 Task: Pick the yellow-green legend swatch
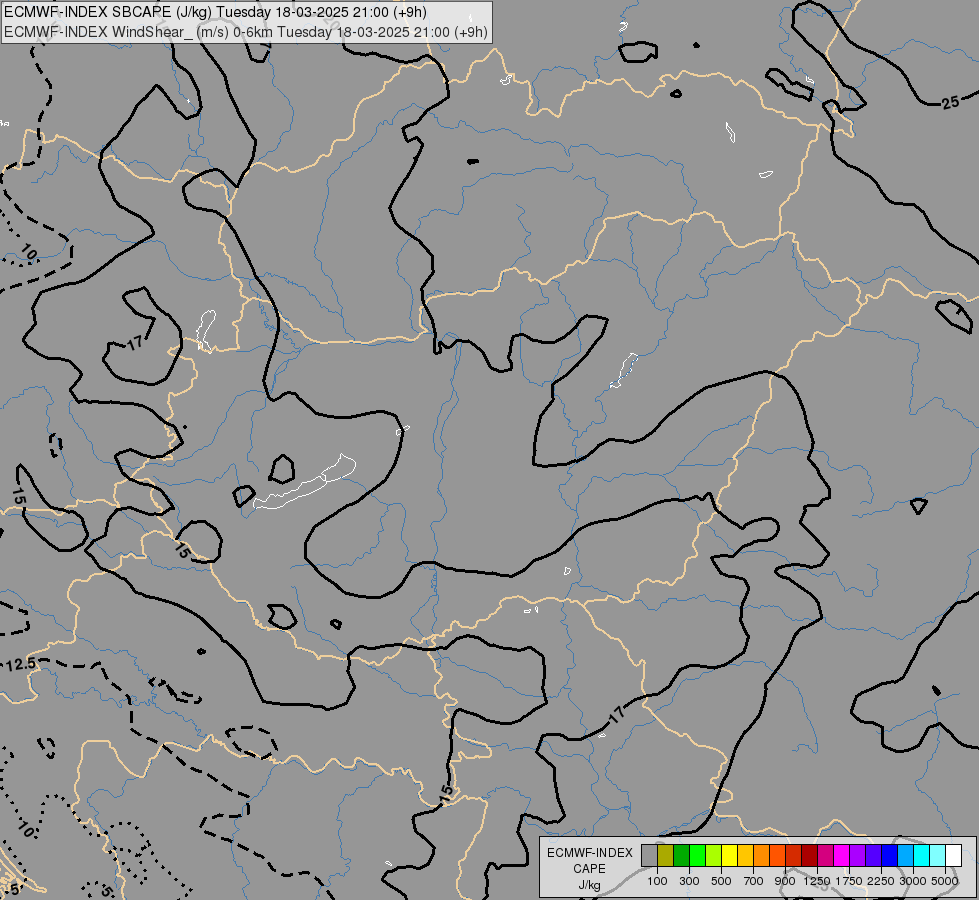click(x=714, y=856)
